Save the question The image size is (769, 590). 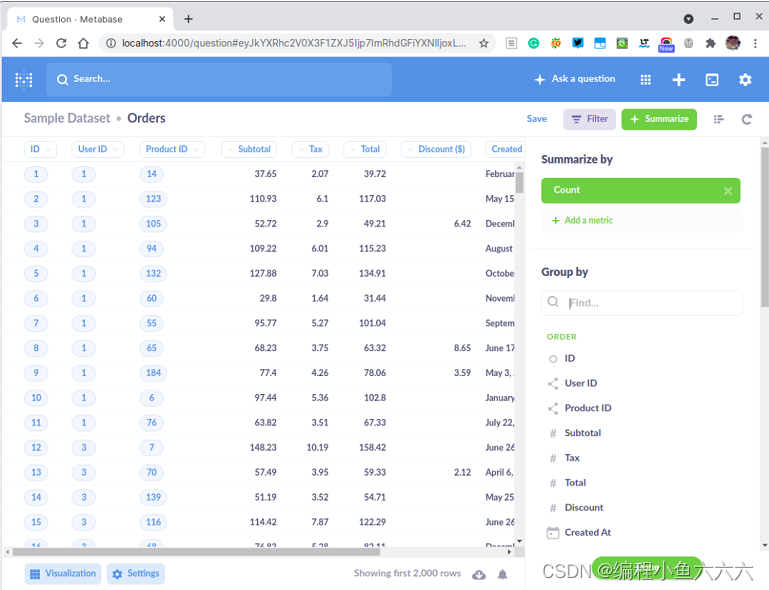click(537, 119)
